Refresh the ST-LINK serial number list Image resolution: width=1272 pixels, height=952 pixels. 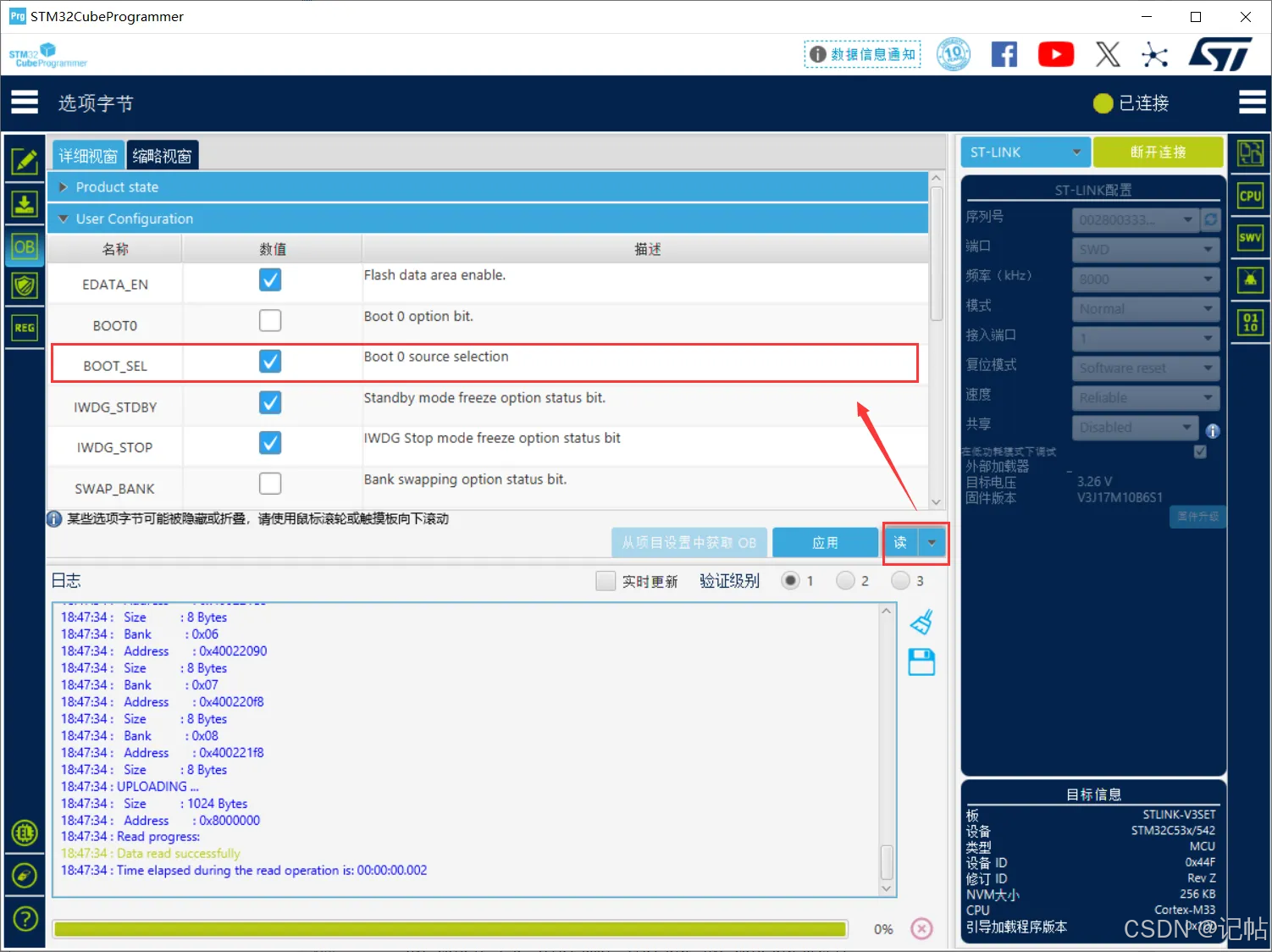[1211, 219]
